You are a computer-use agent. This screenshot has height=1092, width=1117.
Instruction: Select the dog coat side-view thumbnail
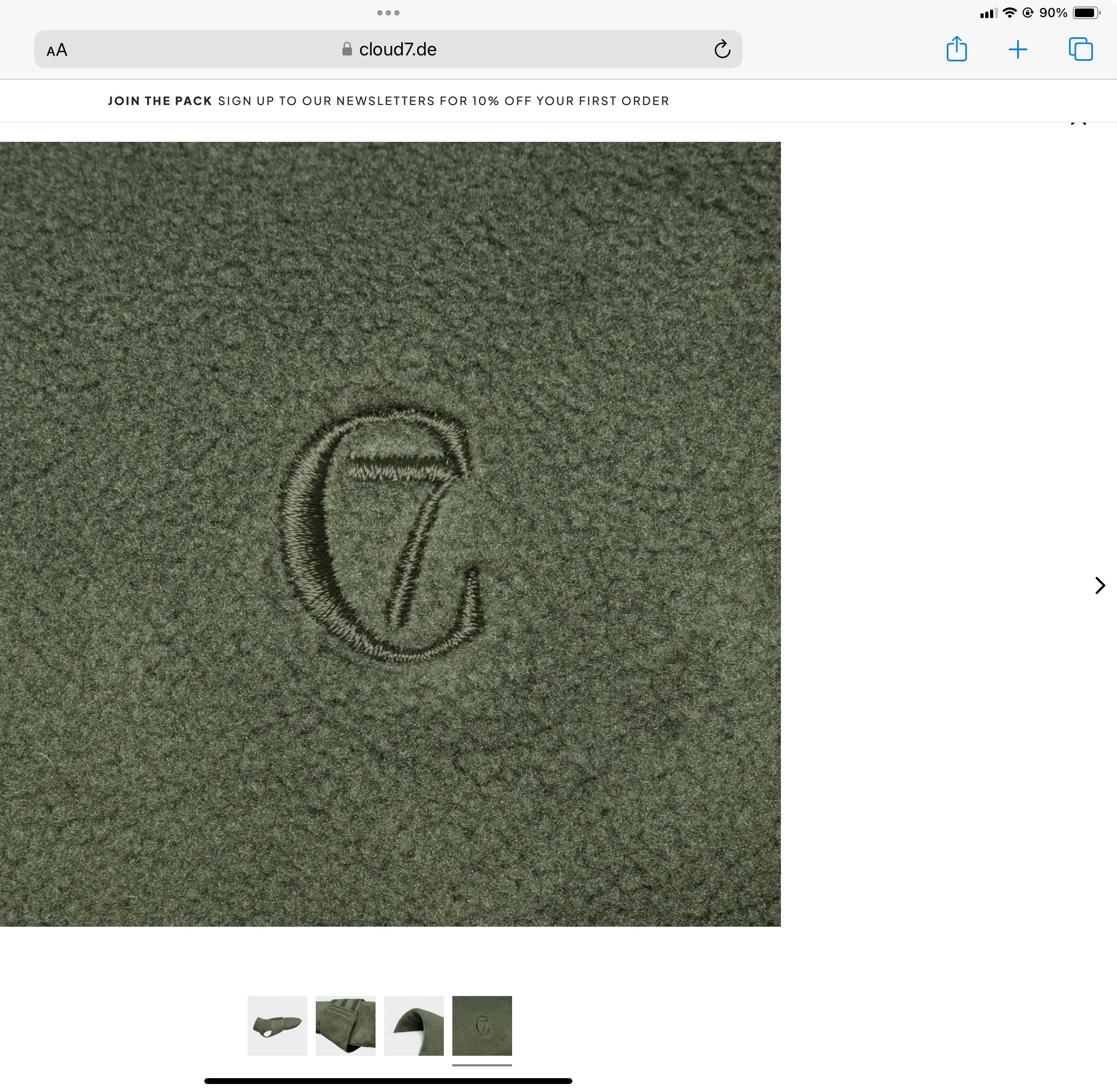pyautogui.click(x=277, y=1025)
